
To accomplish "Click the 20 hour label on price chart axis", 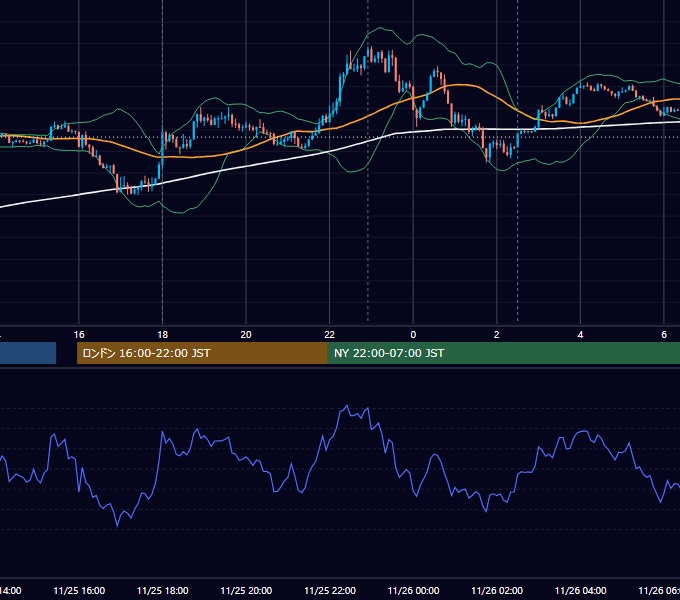I will [x=246, y=335].
